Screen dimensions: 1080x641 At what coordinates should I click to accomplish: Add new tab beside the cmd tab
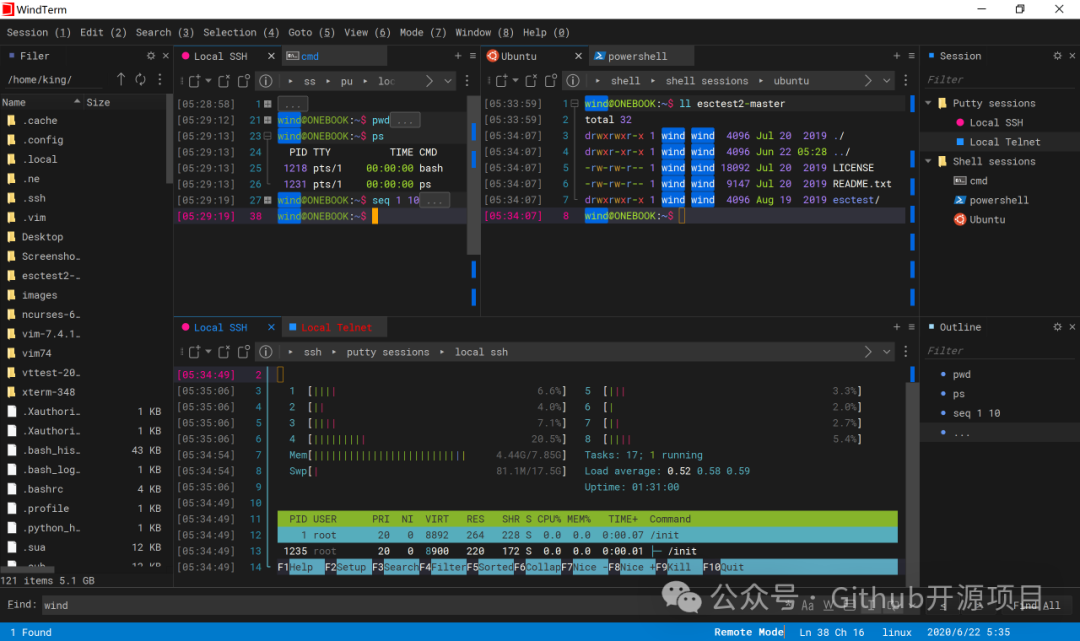tap(458, 56)
